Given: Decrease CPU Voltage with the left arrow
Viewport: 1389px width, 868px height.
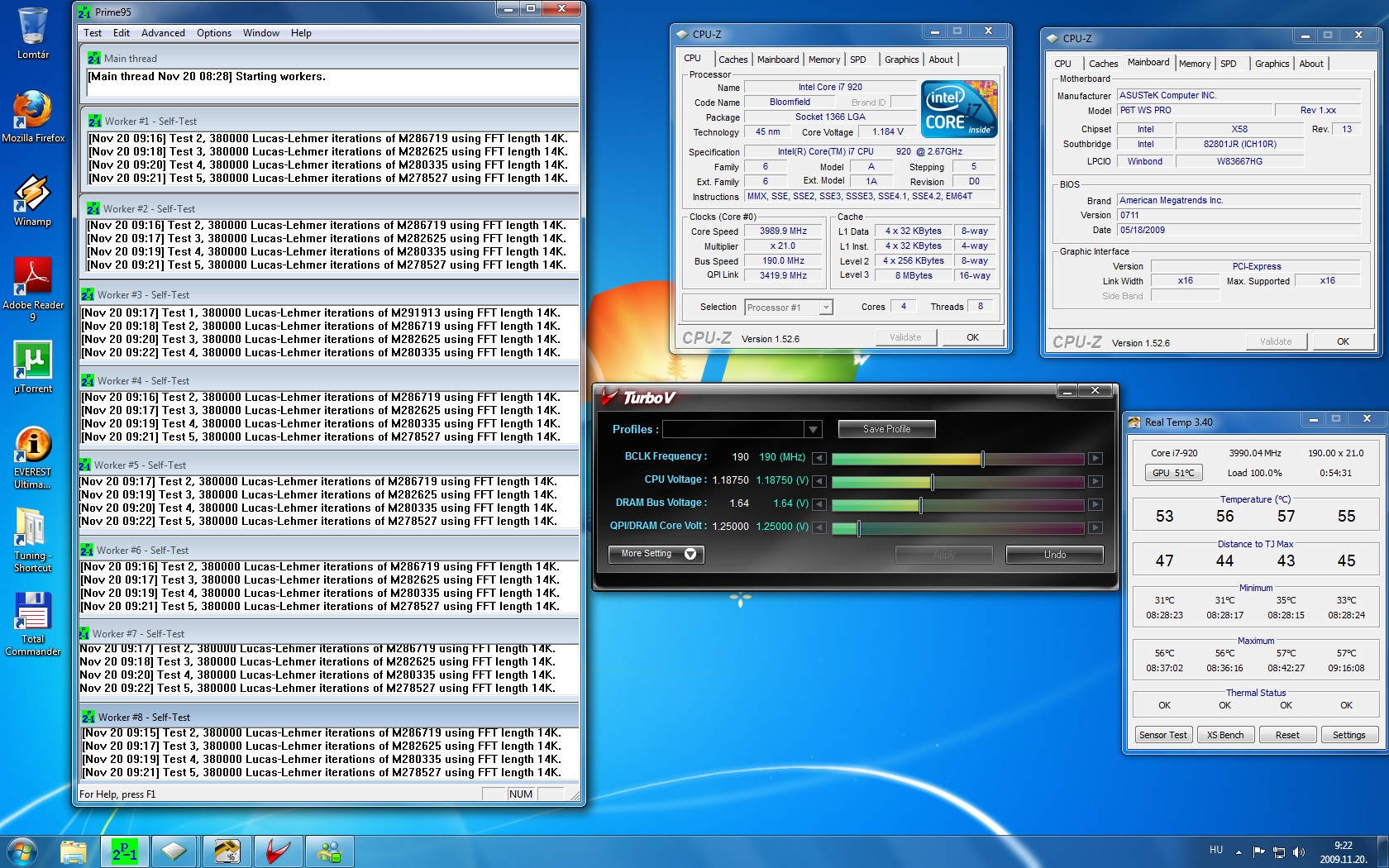Looking at the screenshot, I should click(x=819, y=481).
